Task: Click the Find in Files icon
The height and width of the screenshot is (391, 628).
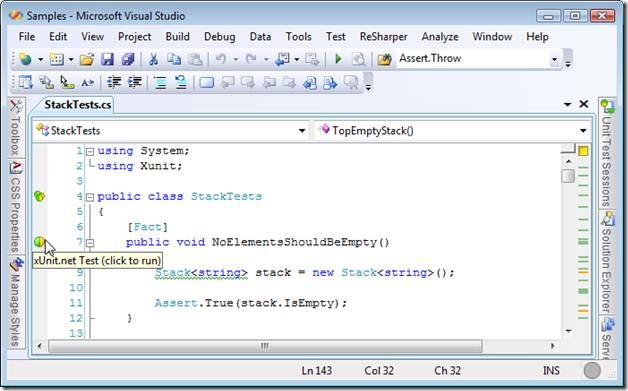Action: (x=384, y=59)
